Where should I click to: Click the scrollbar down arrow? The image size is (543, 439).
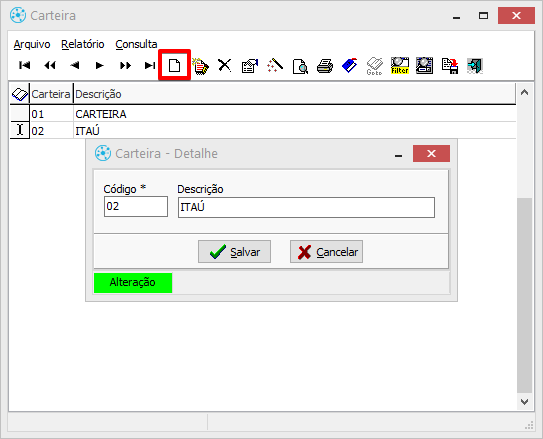pyautogui.click(x=524, y=402)
